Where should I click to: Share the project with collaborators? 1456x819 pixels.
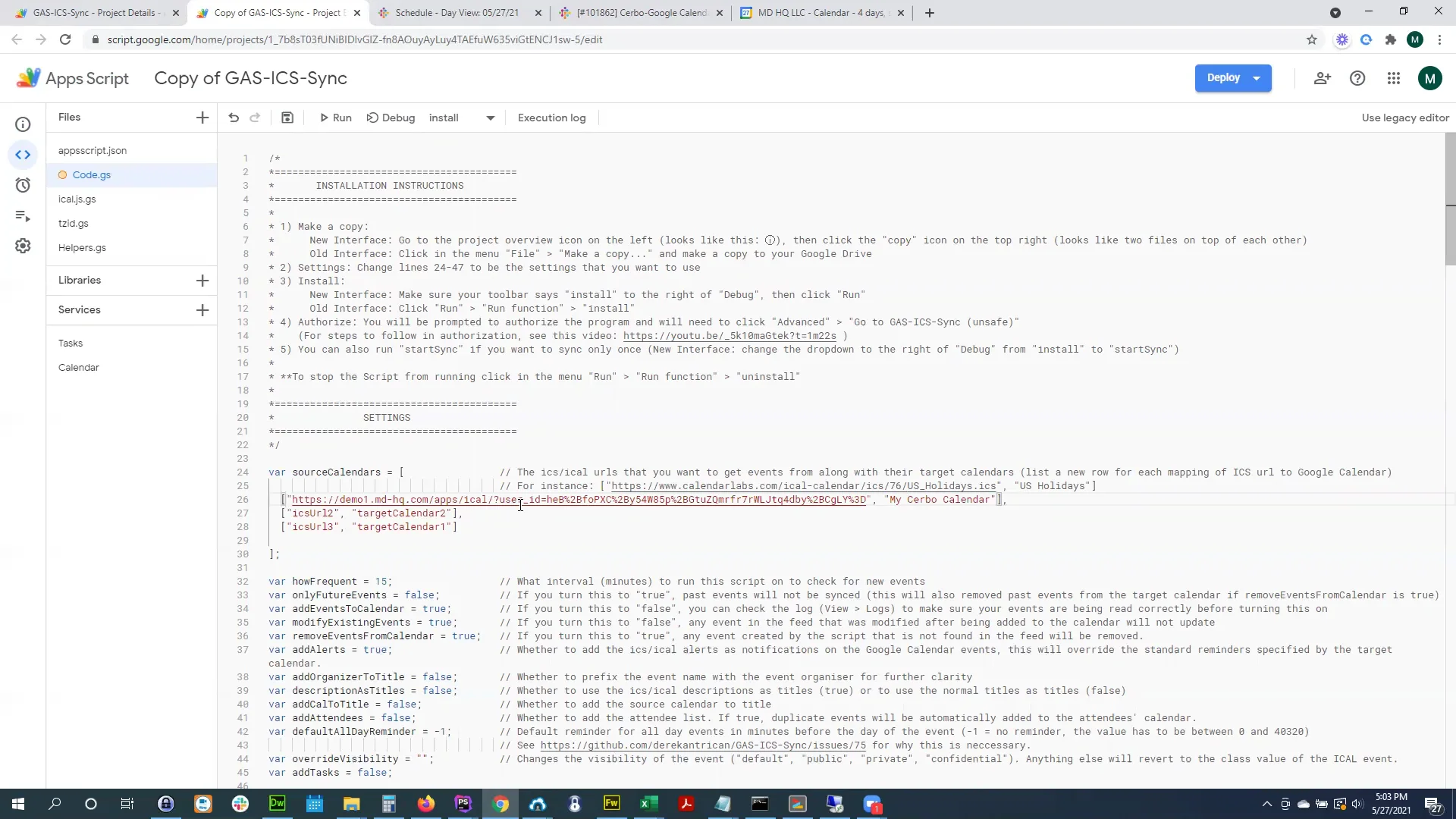point(1322,78)
